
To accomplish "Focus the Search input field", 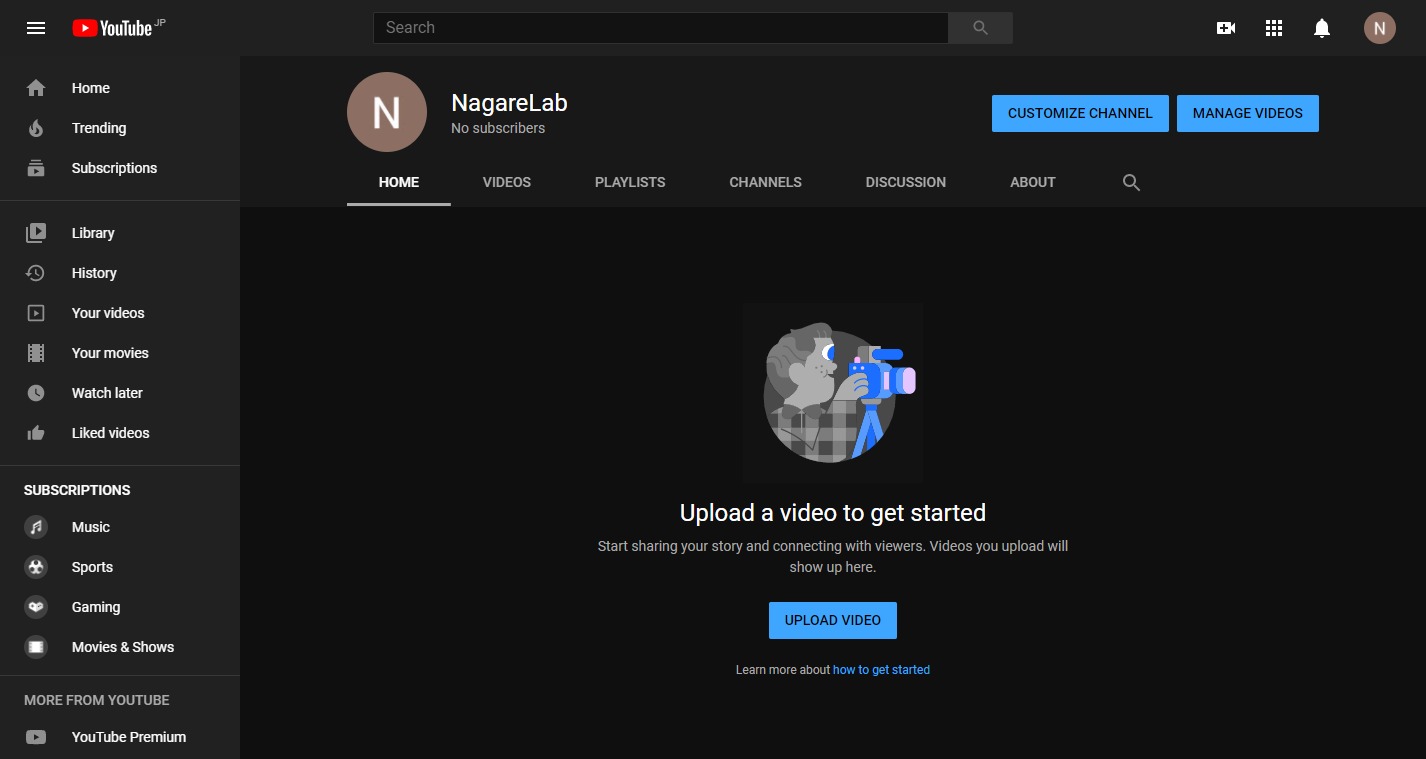I will pyautogui.click(x=660, y=28).
